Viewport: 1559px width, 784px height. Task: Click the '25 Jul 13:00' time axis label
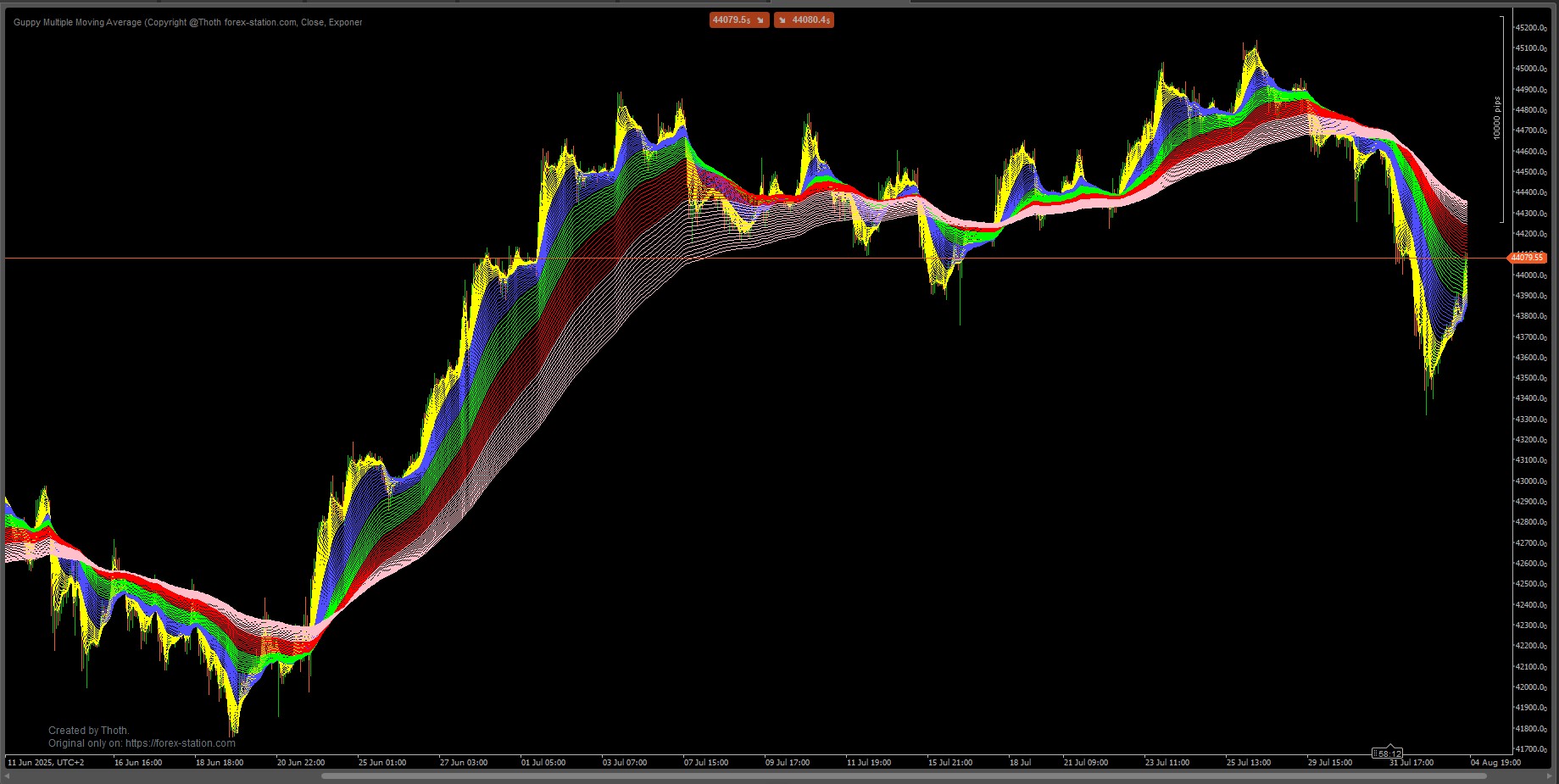[x=1249, y=763]
